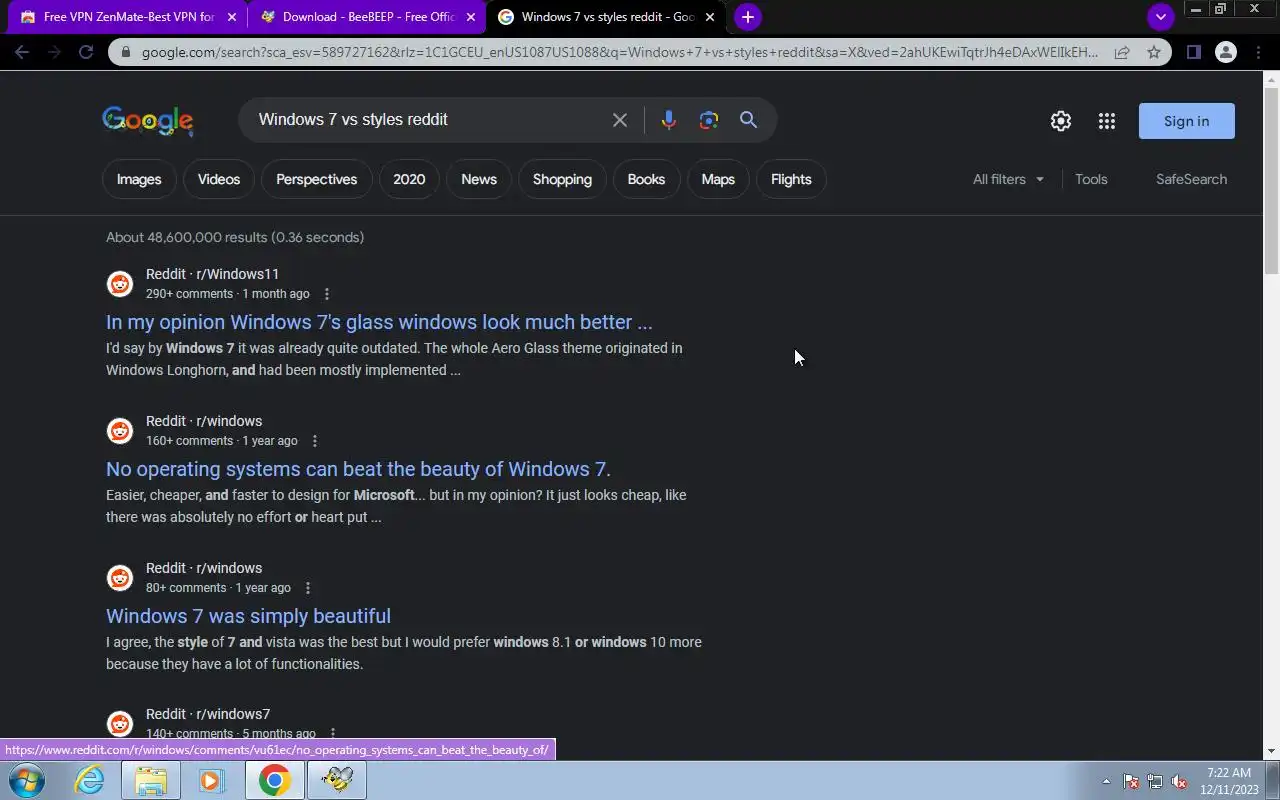Click the browser forward arrow
The width and height of the screenshot is (1280, 800).
click(54, 52)
